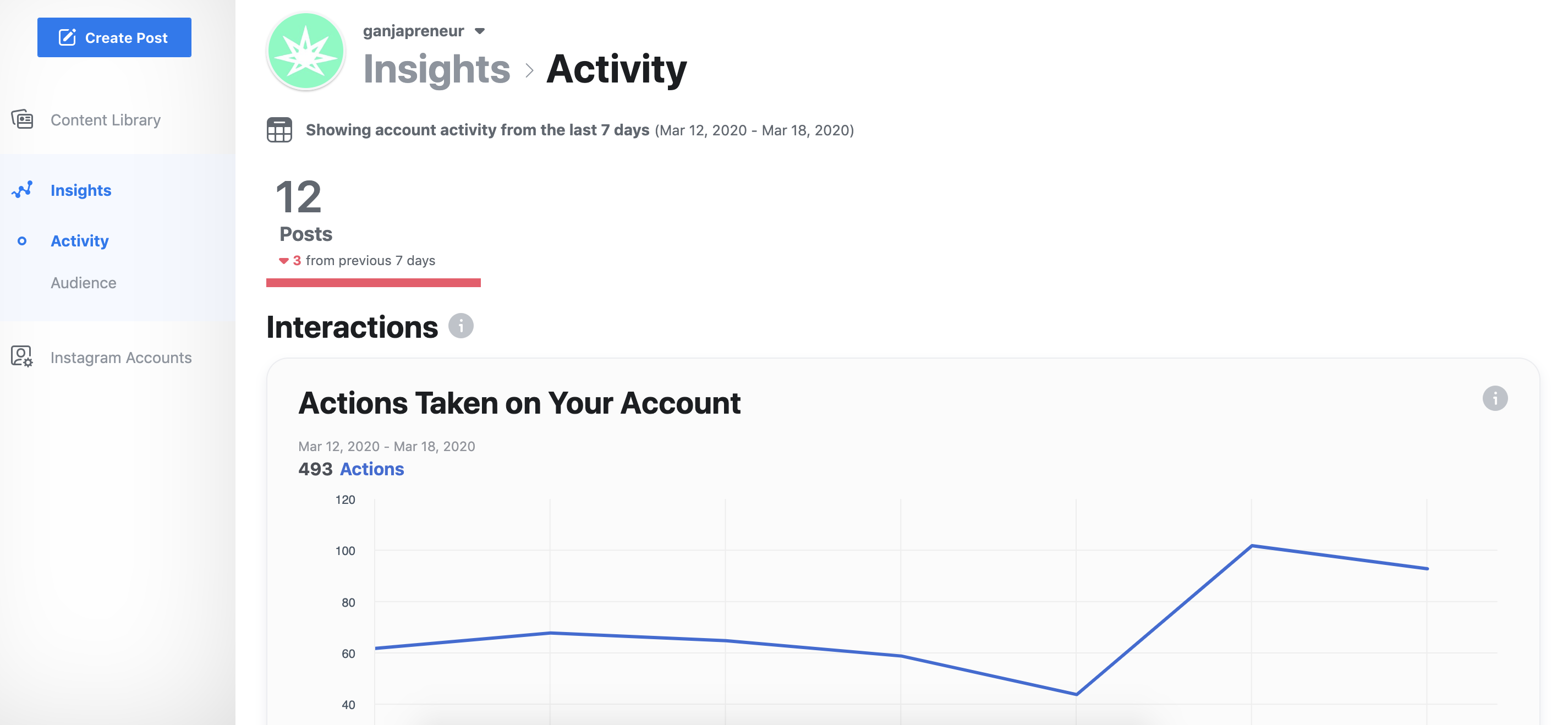The height and width of the screenshot is (725, 1568).
Task: Click the calendar/date range icon
Action: (x=279, y=130)
